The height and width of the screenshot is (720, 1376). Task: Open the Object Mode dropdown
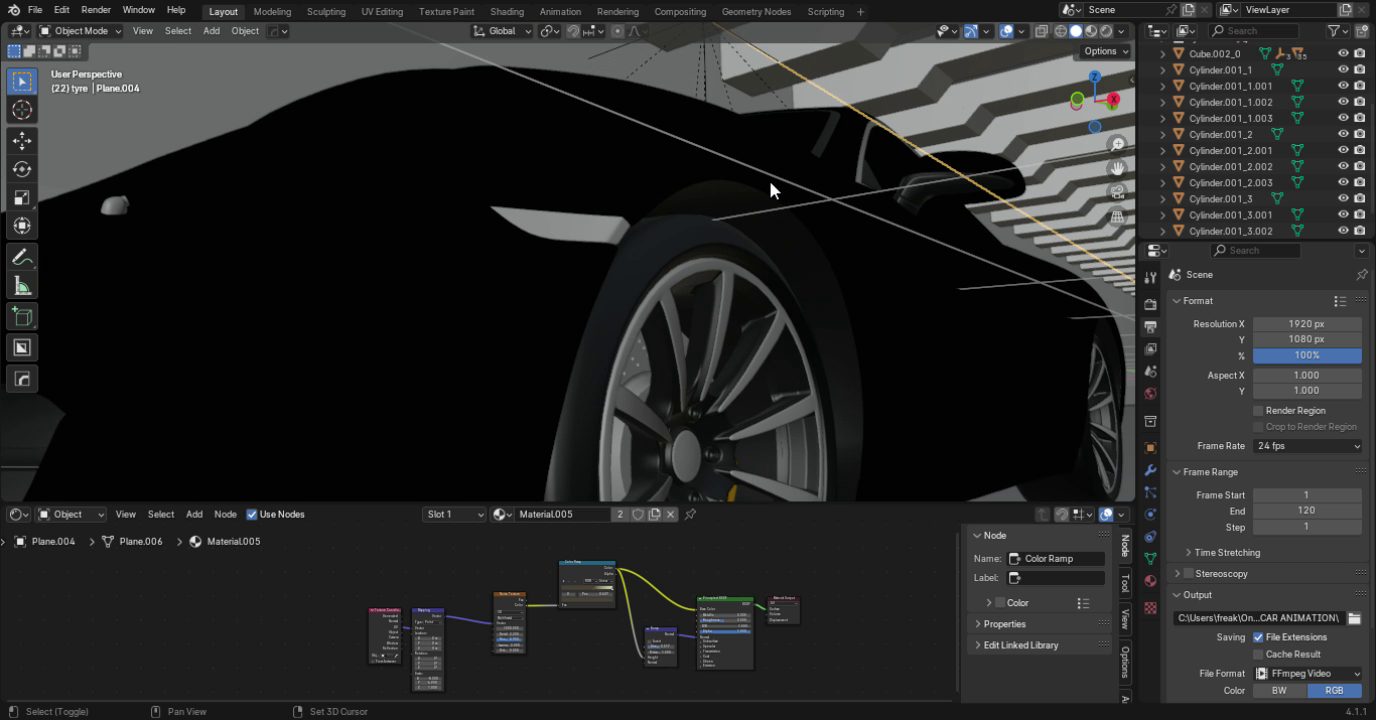click(x=80, y=31)
